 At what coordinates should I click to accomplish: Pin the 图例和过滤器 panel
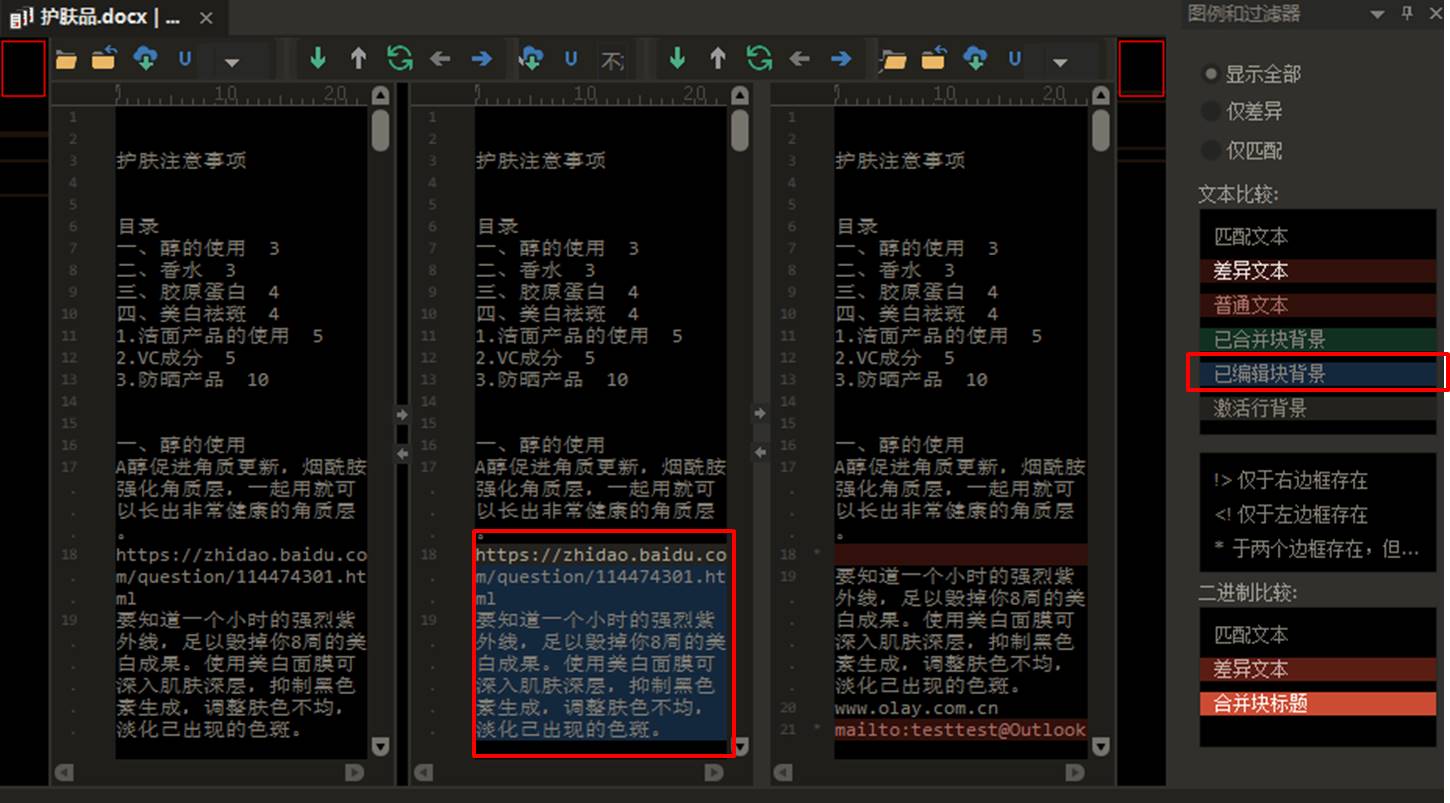tap(1407, 14)
